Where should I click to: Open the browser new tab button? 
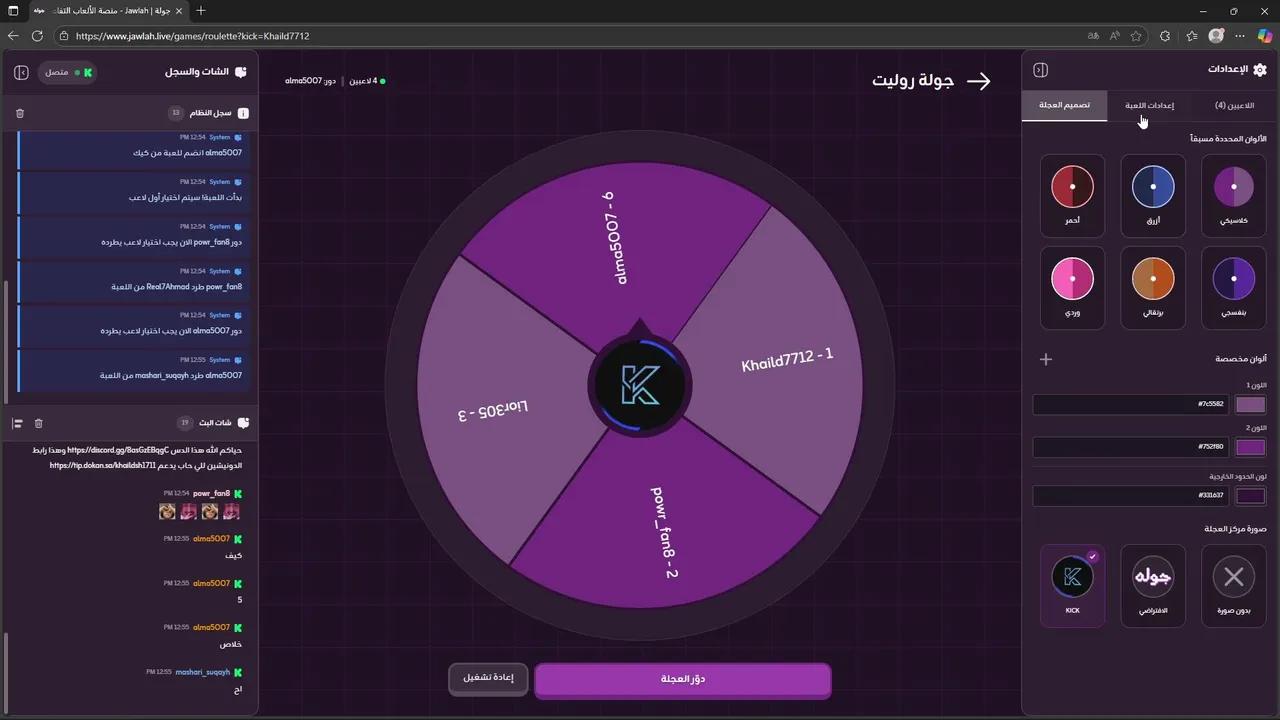(201, 10)
